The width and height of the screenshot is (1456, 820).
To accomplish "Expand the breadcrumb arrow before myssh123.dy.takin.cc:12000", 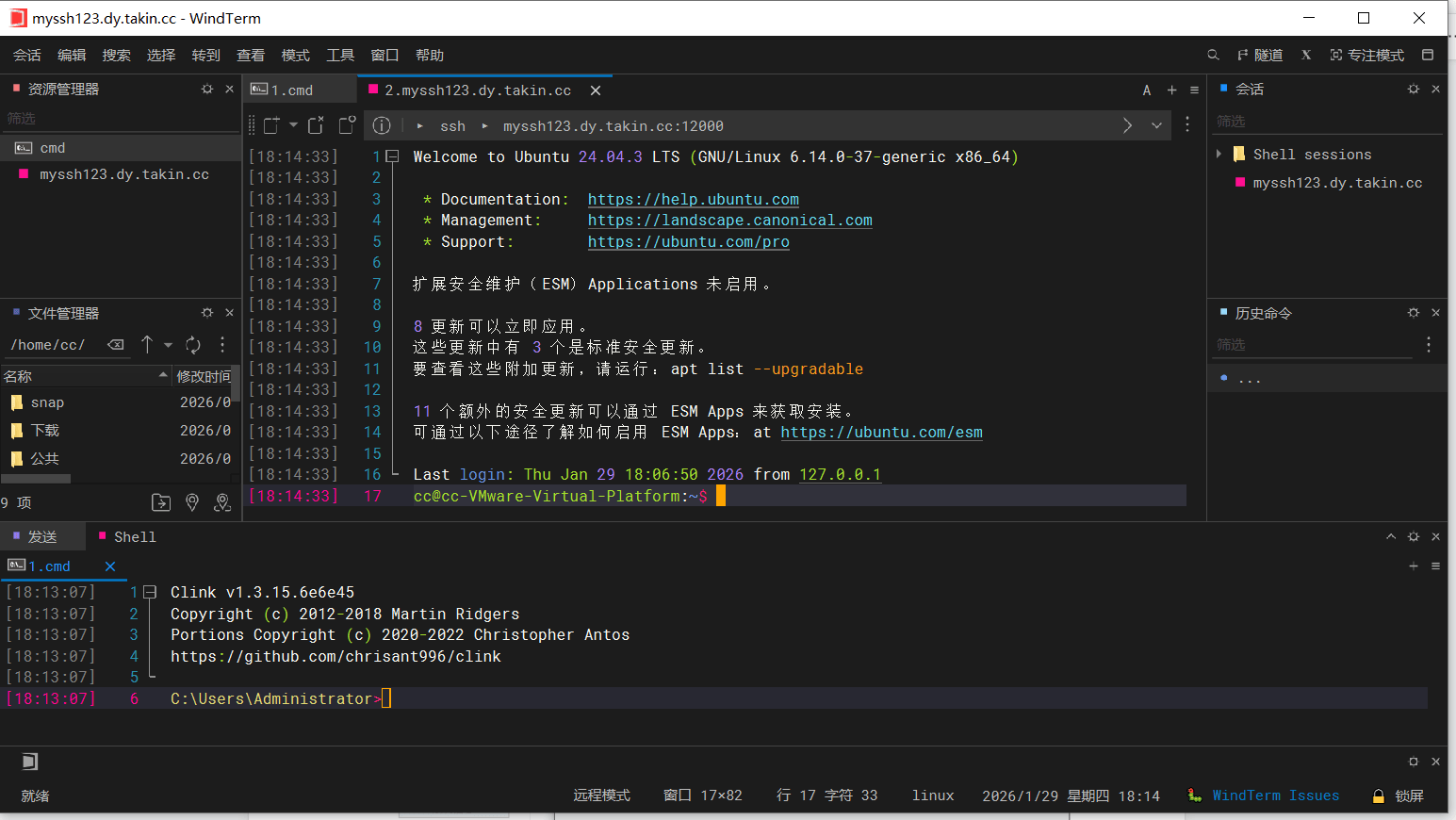I will [484, 125].
